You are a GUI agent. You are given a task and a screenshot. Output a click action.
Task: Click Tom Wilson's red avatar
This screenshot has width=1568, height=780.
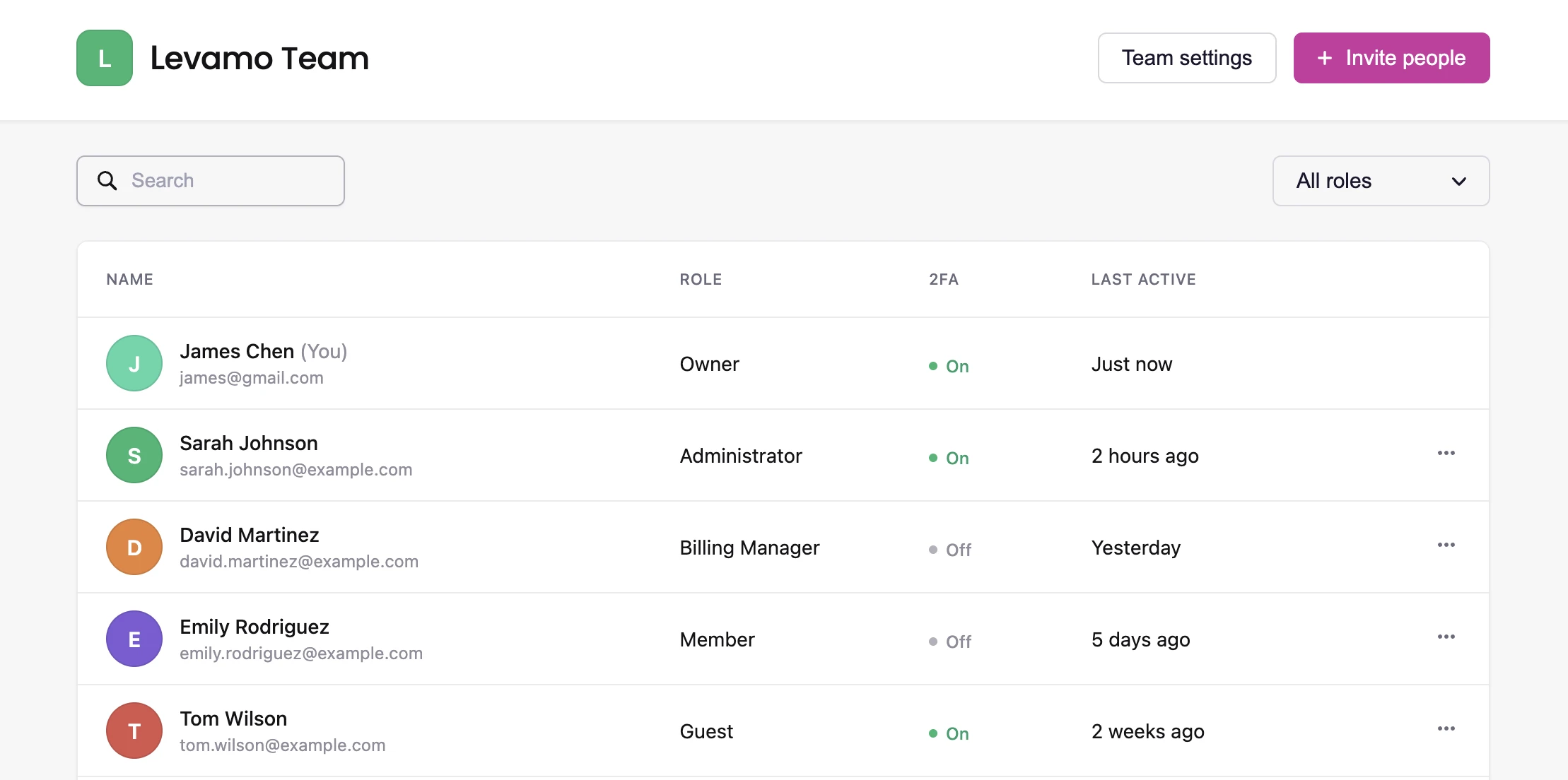[x=134, y=731]
